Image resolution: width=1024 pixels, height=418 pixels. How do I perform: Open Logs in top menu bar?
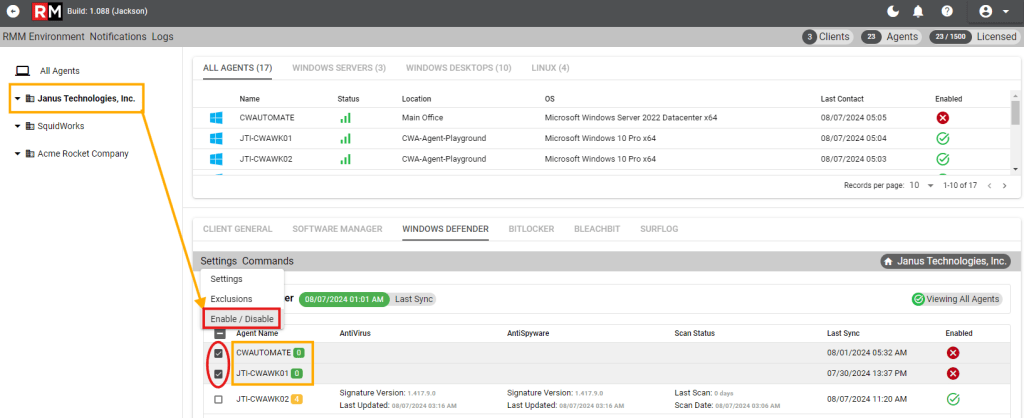point(163,37)
